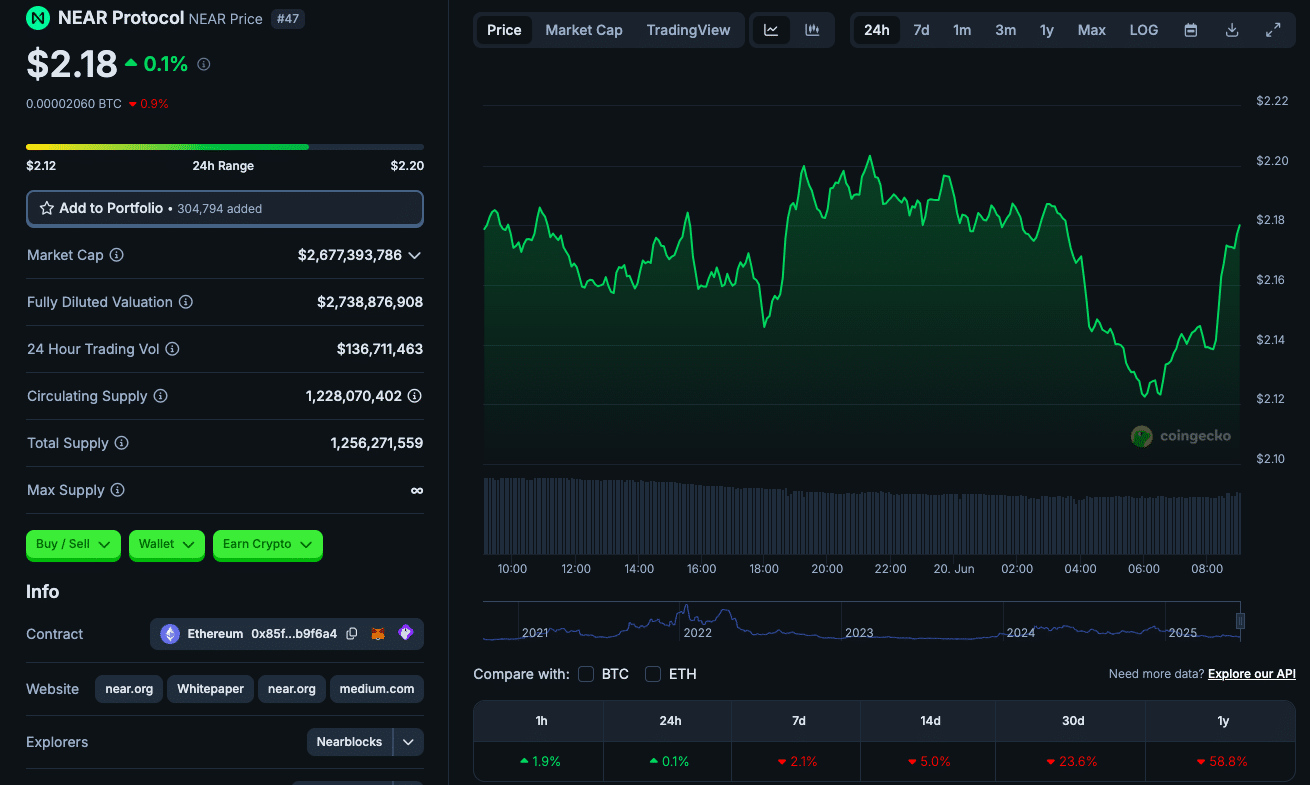Click the 58.8% 1y change value

pos(1222,761)
